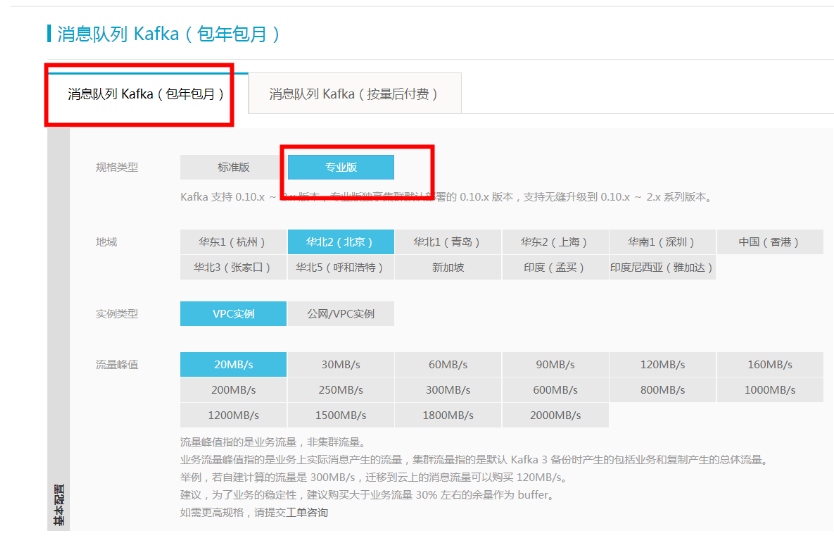Click the 规格类型 label
This screenshot has height=538, width=834.
[x=116, y=168]
